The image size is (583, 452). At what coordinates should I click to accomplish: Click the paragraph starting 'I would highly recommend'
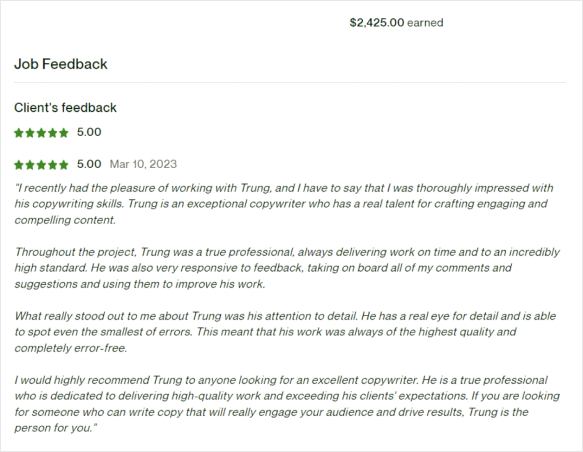coord(287,404)
